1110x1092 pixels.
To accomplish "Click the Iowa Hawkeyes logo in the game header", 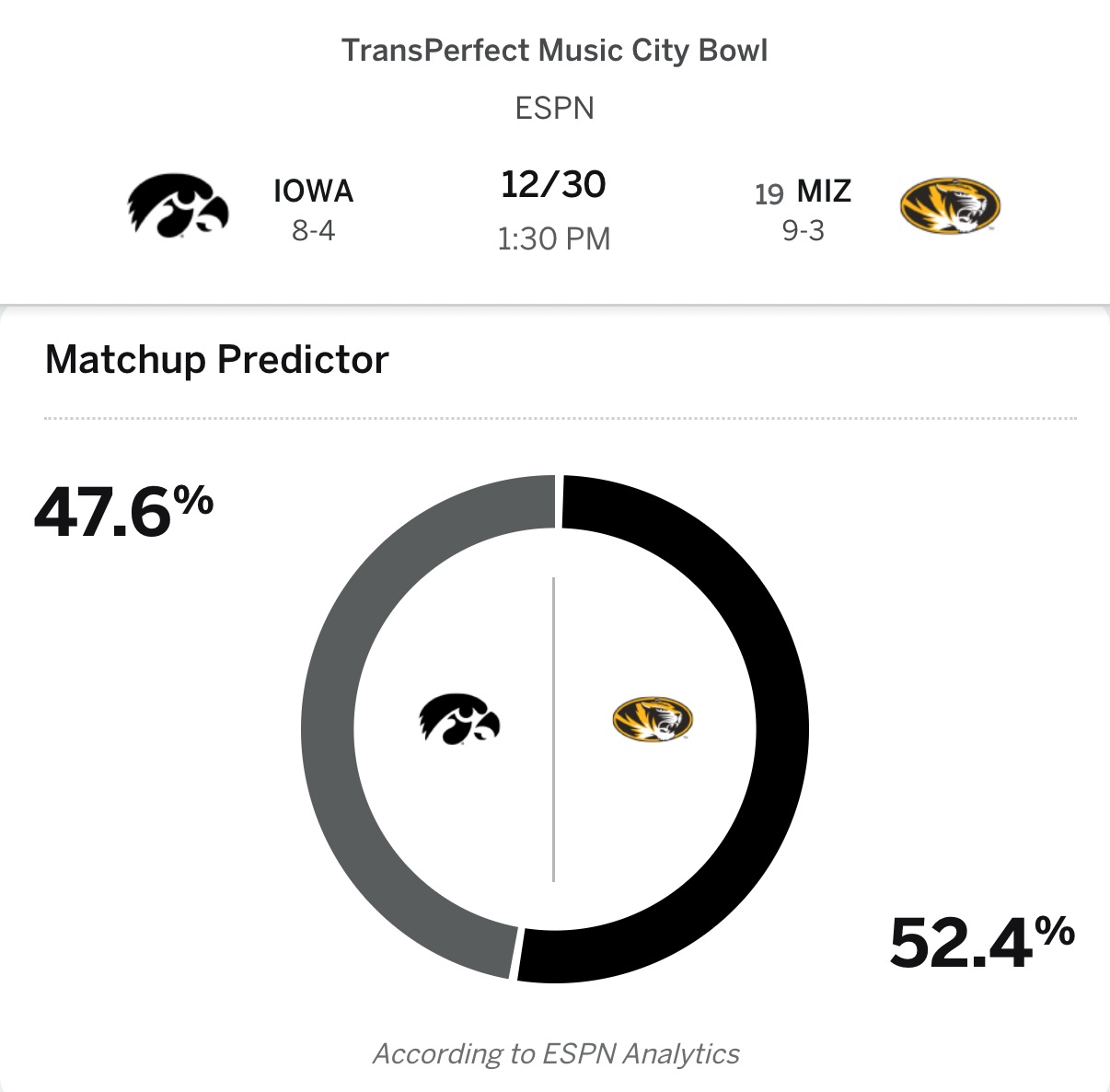I will coord(178,206).
